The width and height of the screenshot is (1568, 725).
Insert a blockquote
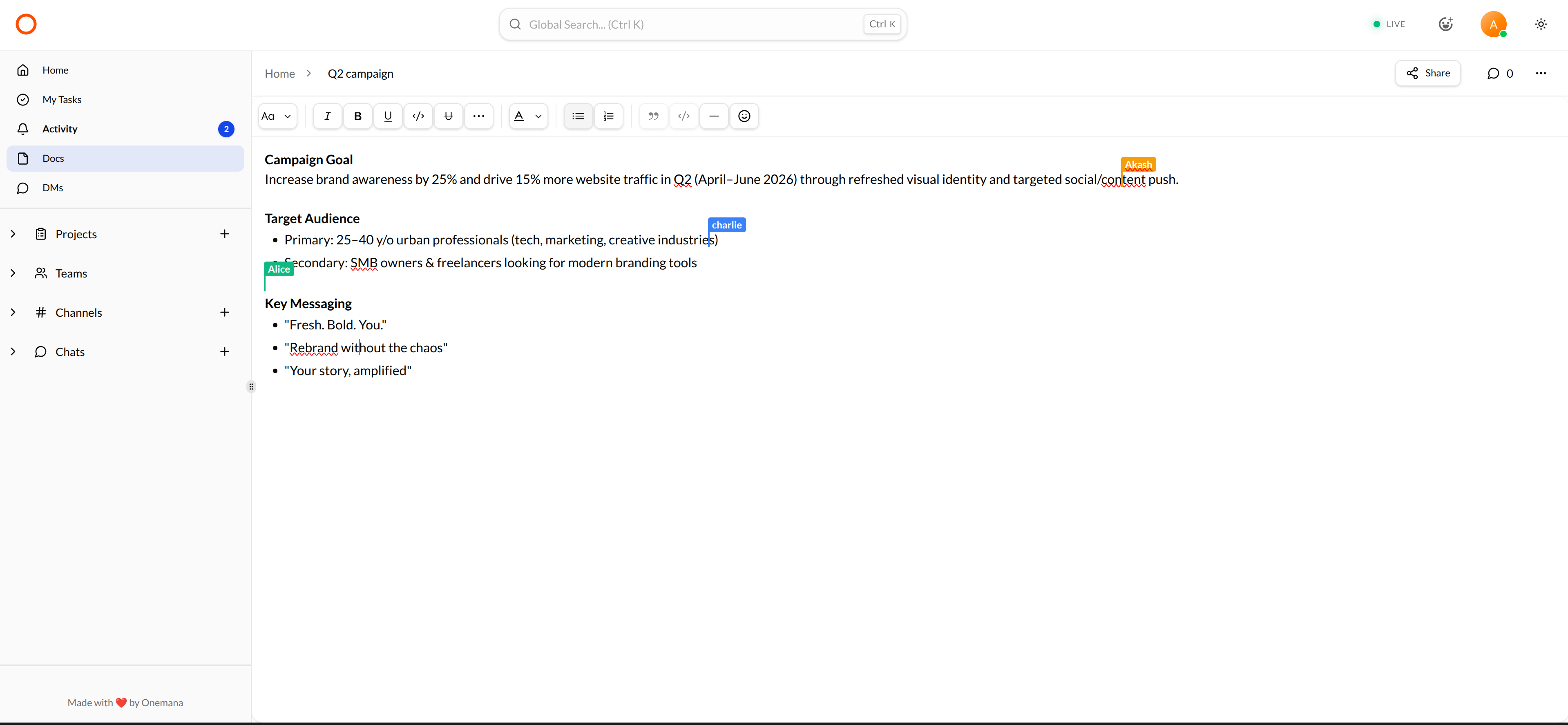(x=653, y=116)
